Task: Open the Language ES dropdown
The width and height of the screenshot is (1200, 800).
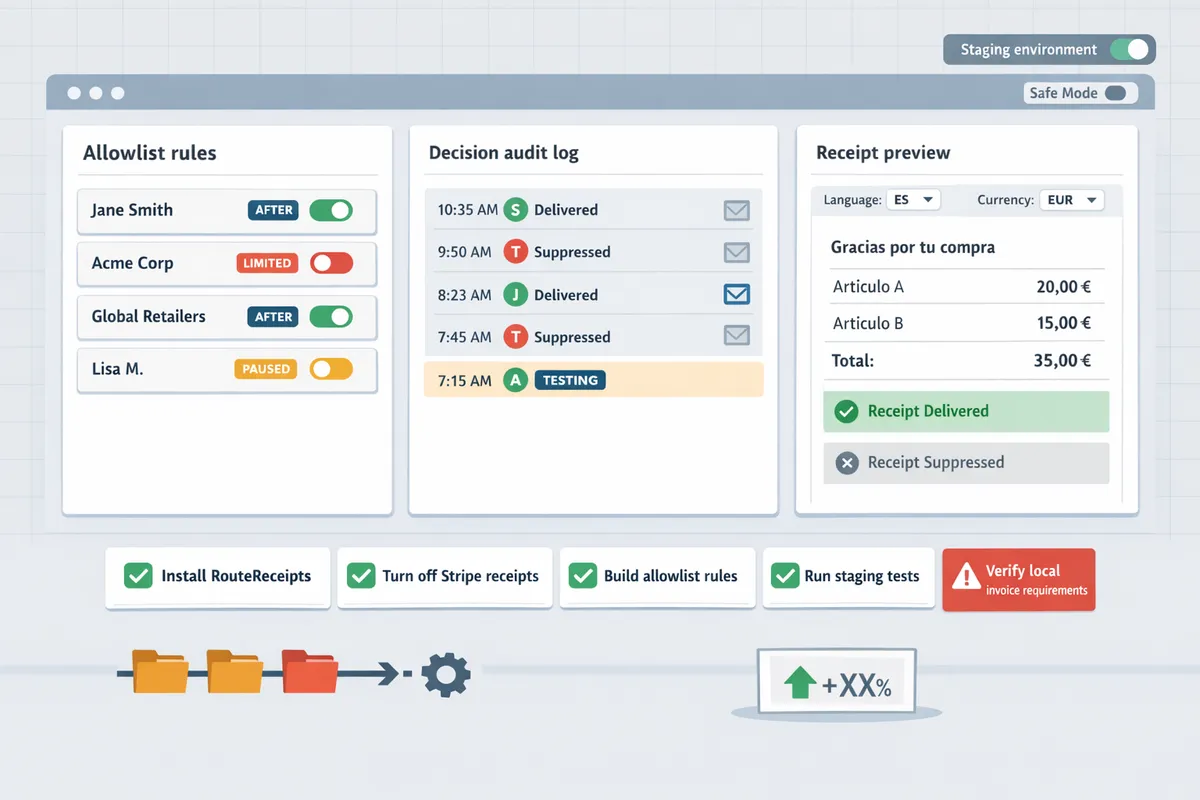Action: pyautogui.click(x=913, y=200)
